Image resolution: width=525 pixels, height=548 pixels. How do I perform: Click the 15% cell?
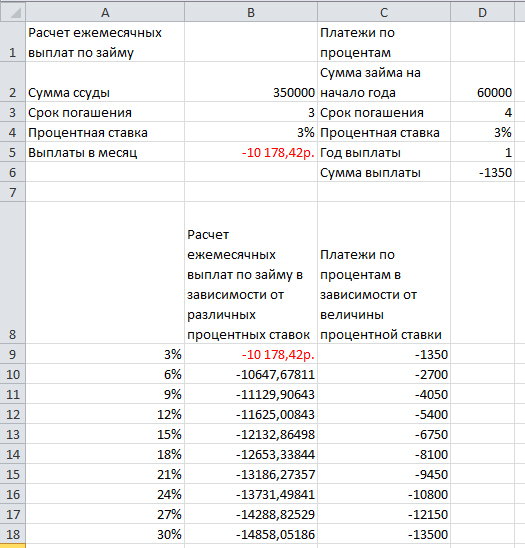coord(105,434)
